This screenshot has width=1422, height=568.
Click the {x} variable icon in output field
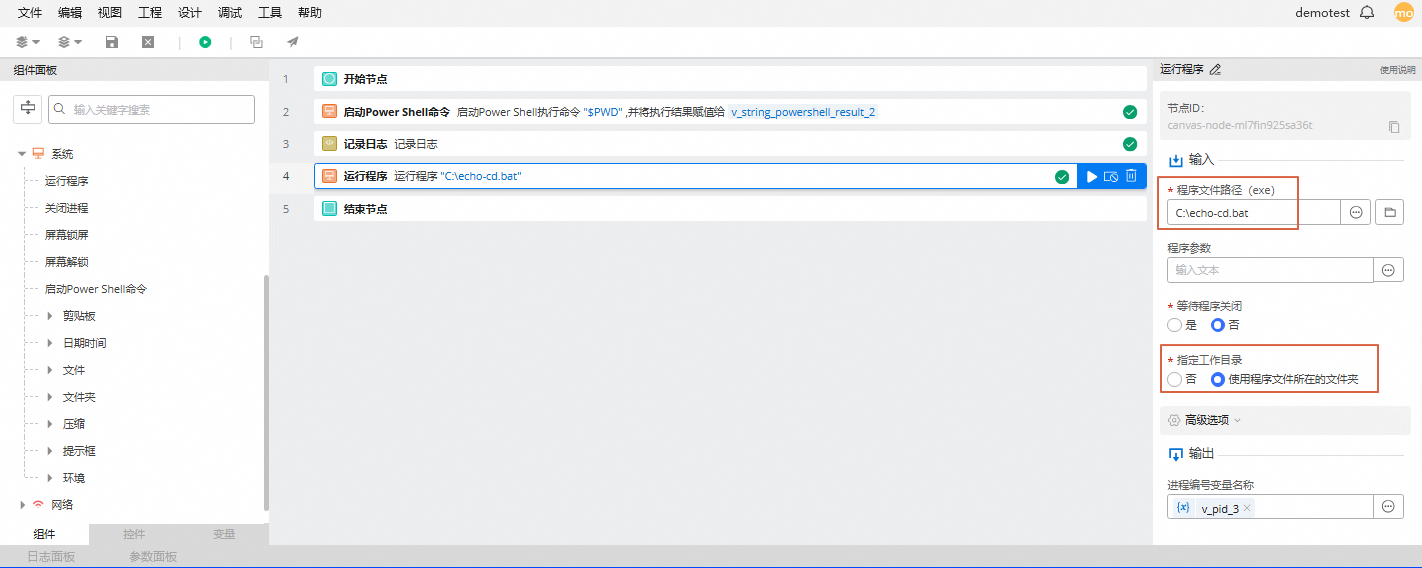1183,508
